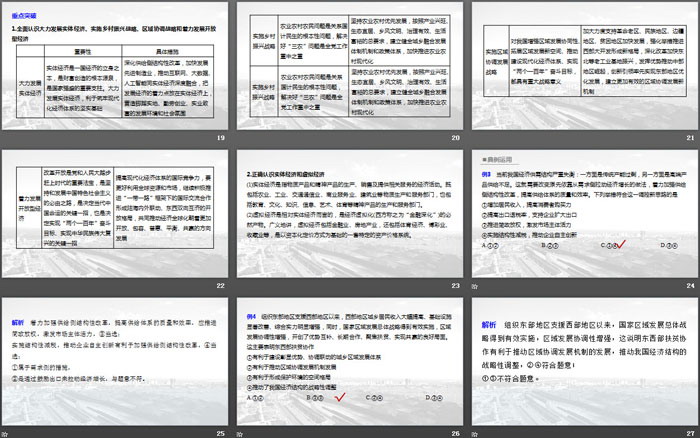Click the animation star icon under slide 24
This screenshot has height=438, width=700.
coord(475,286)
